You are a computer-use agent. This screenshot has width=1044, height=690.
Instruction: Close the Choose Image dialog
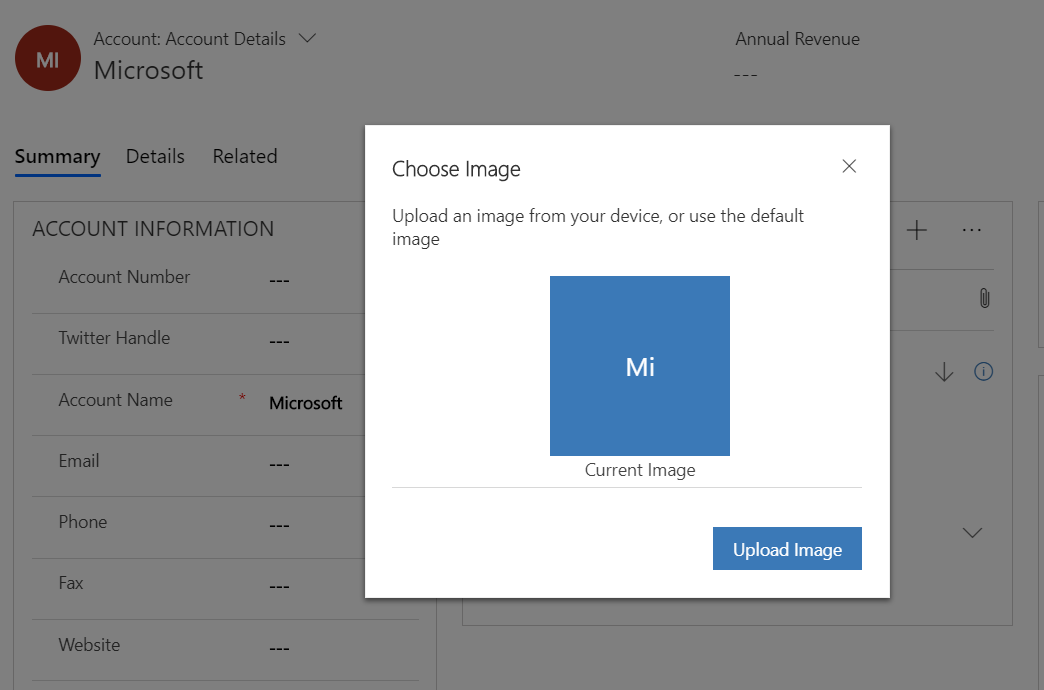tap(849, 166)
